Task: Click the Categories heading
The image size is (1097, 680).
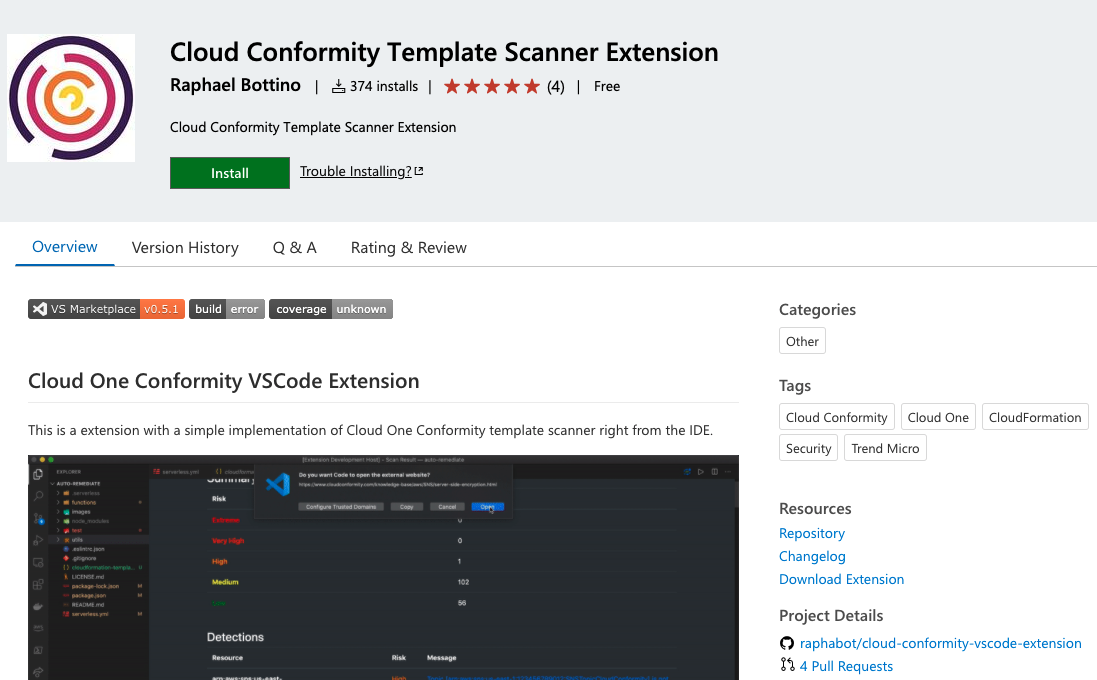Action: [817, 309]
